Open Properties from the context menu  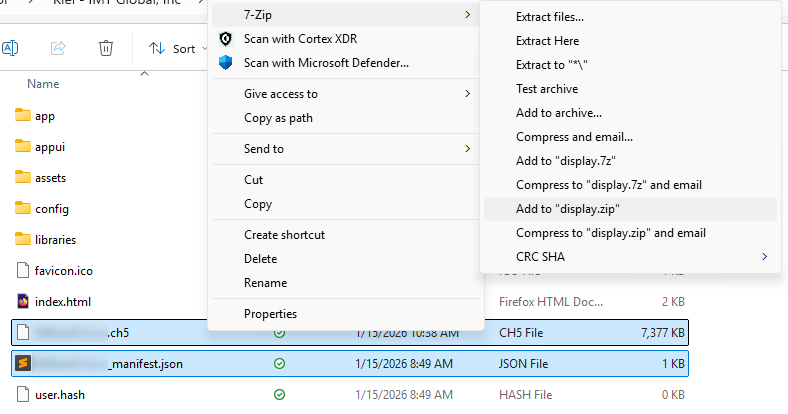(x=272, y=314)
